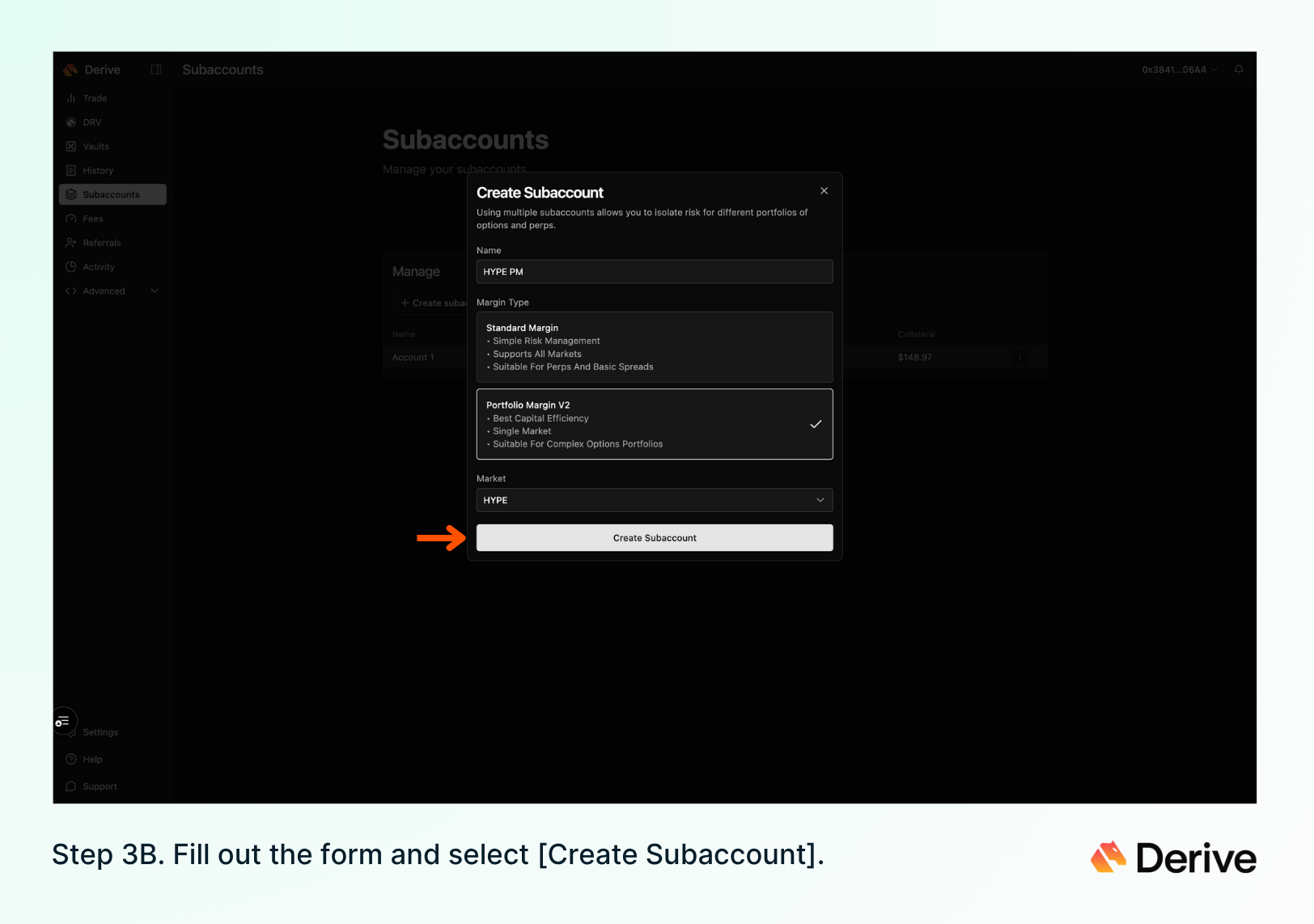Open the HYPE market dropdown
The height and width of the screenshot is (924, 1314).
tap(654, 500)
